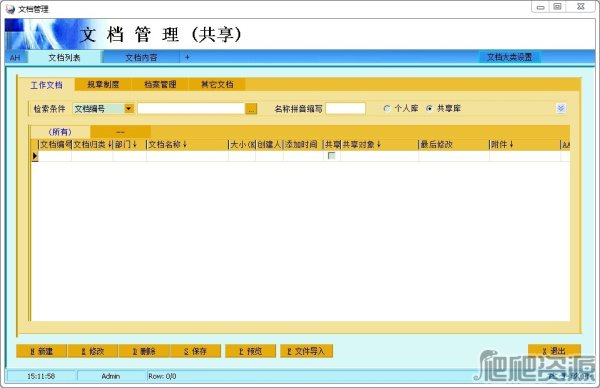Click the application icon in title bar
Viewport: 600px width, 388px height.
(x=10, y=9)
